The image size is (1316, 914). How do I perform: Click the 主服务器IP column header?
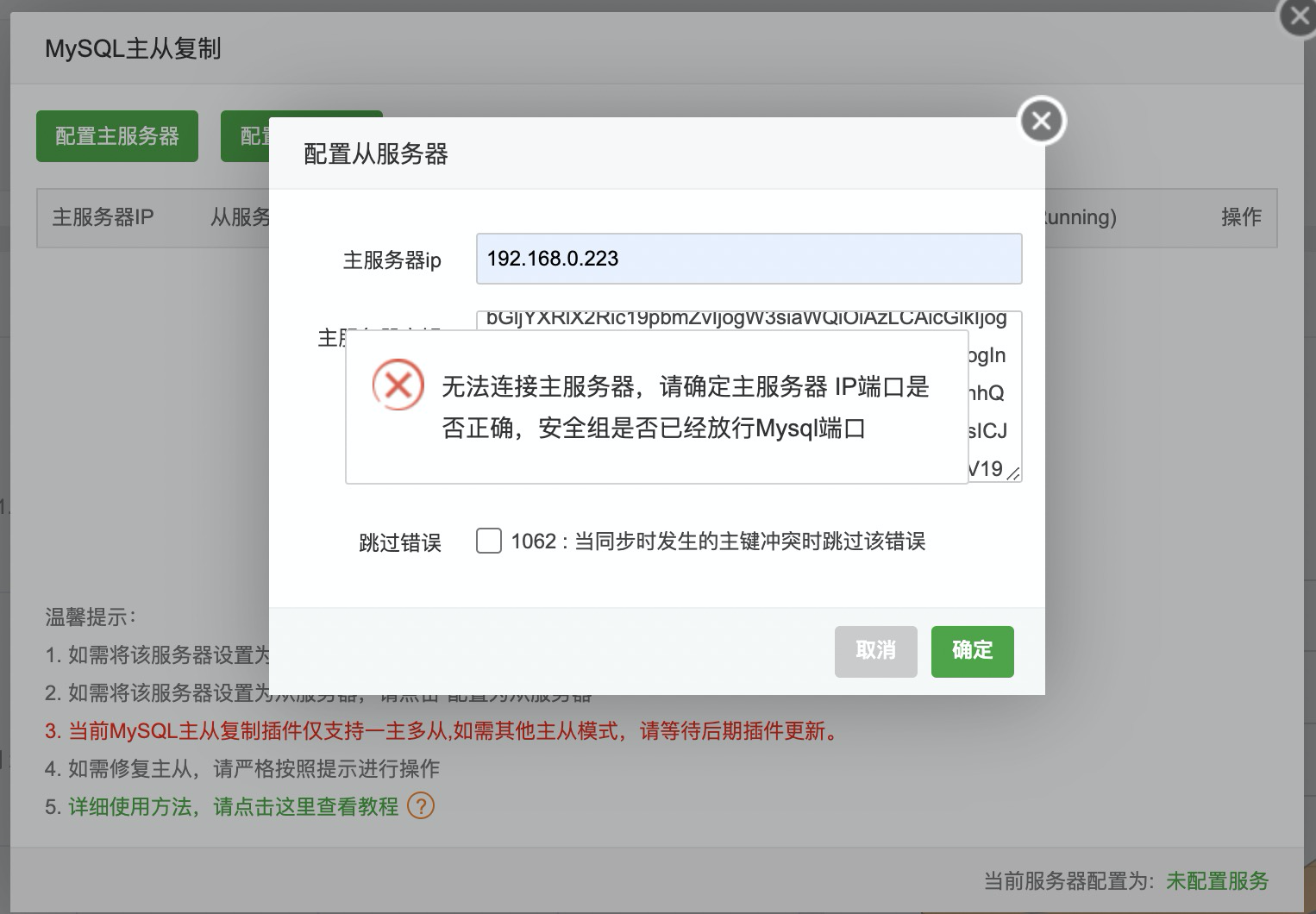click(x=103, y=217)
